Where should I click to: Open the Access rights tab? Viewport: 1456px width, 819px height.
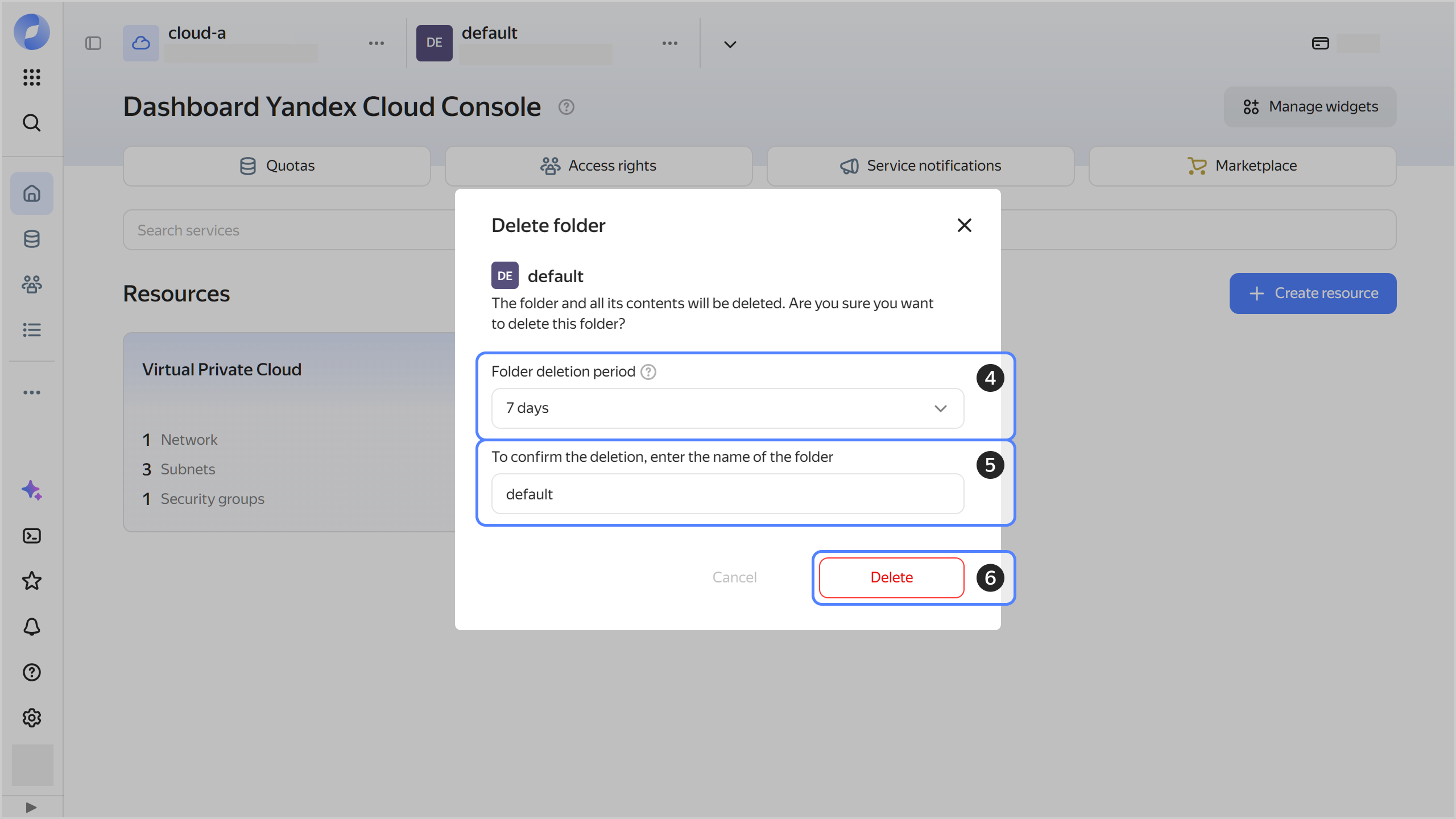coord(598,166)
